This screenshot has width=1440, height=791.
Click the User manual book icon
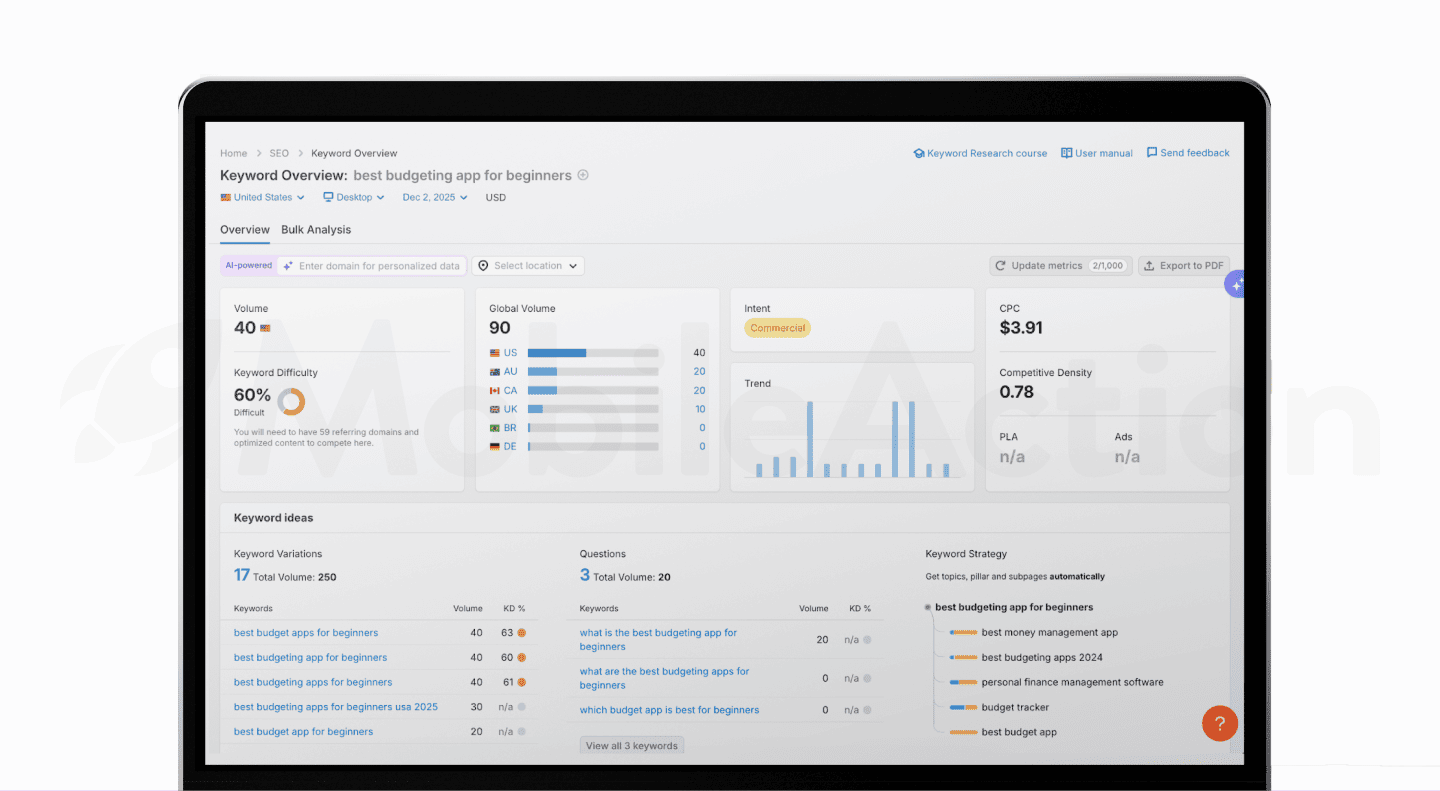(x=1066, y=154)
